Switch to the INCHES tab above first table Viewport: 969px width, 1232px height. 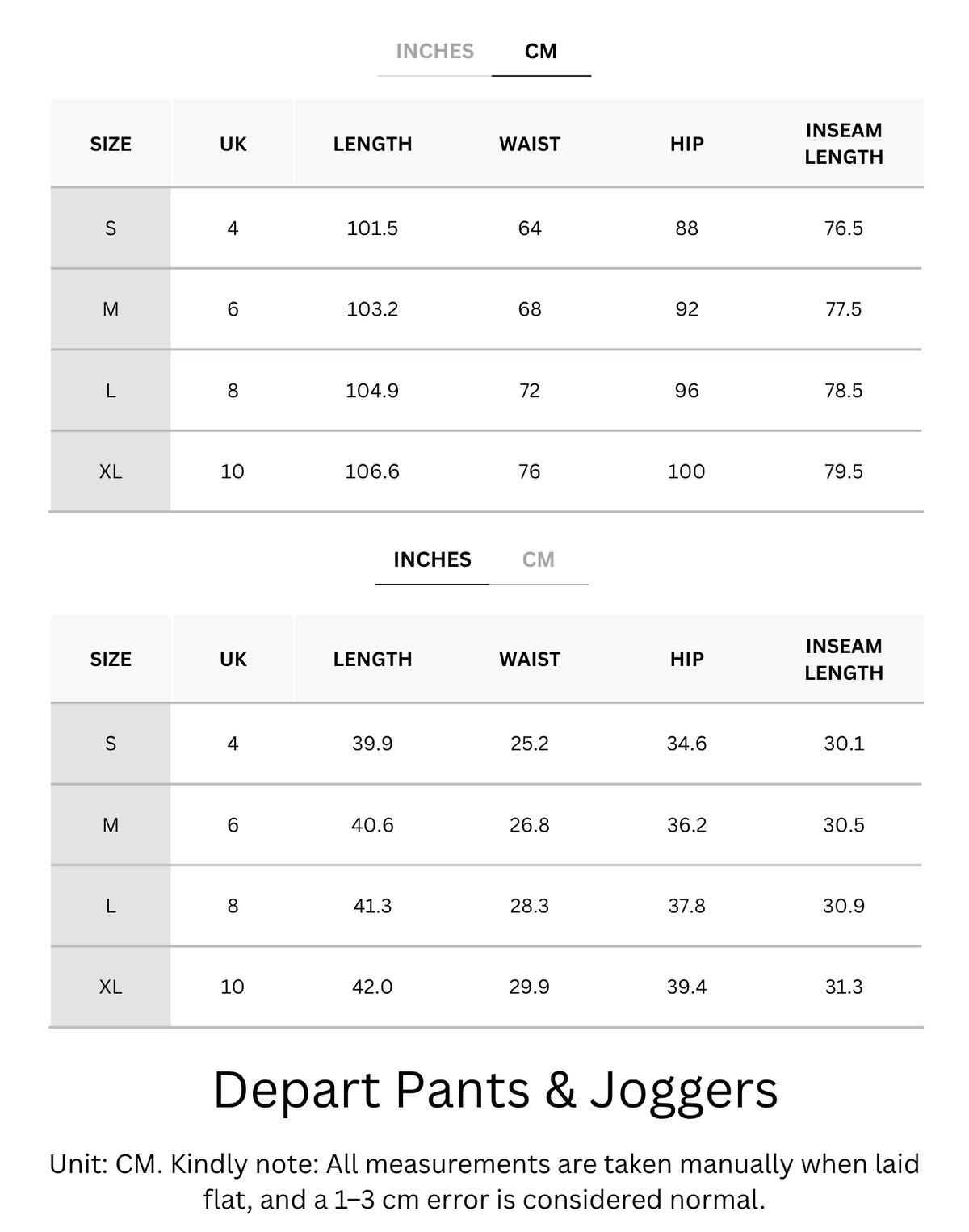click(x=434, y=52)
